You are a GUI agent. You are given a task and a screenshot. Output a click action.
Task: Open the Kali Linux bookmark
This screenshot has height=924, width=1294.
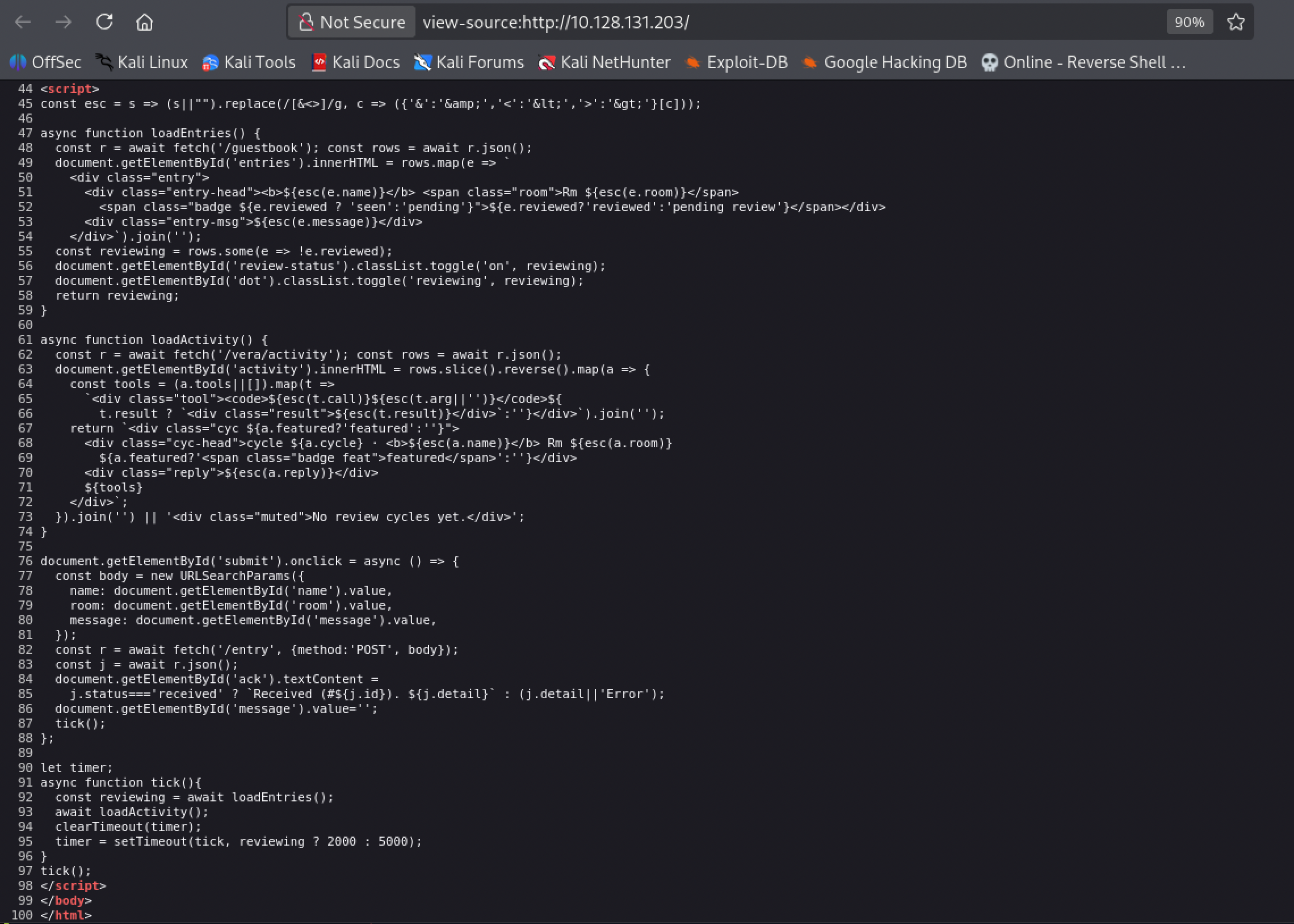click(142, 62)
